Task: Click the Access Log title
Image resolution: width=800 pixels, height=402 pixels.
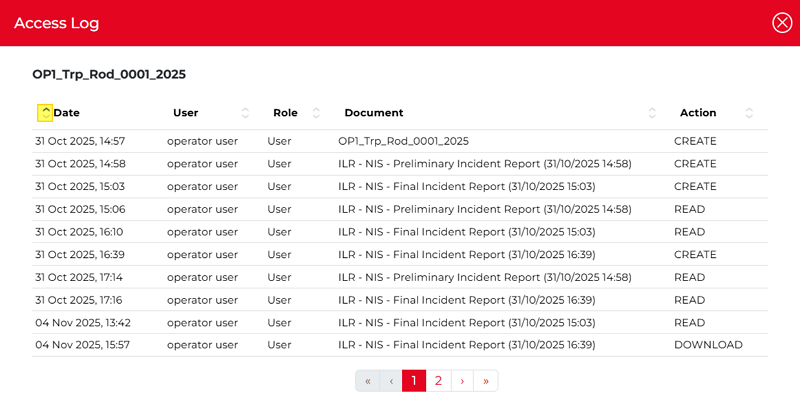Action: point(57,23)
